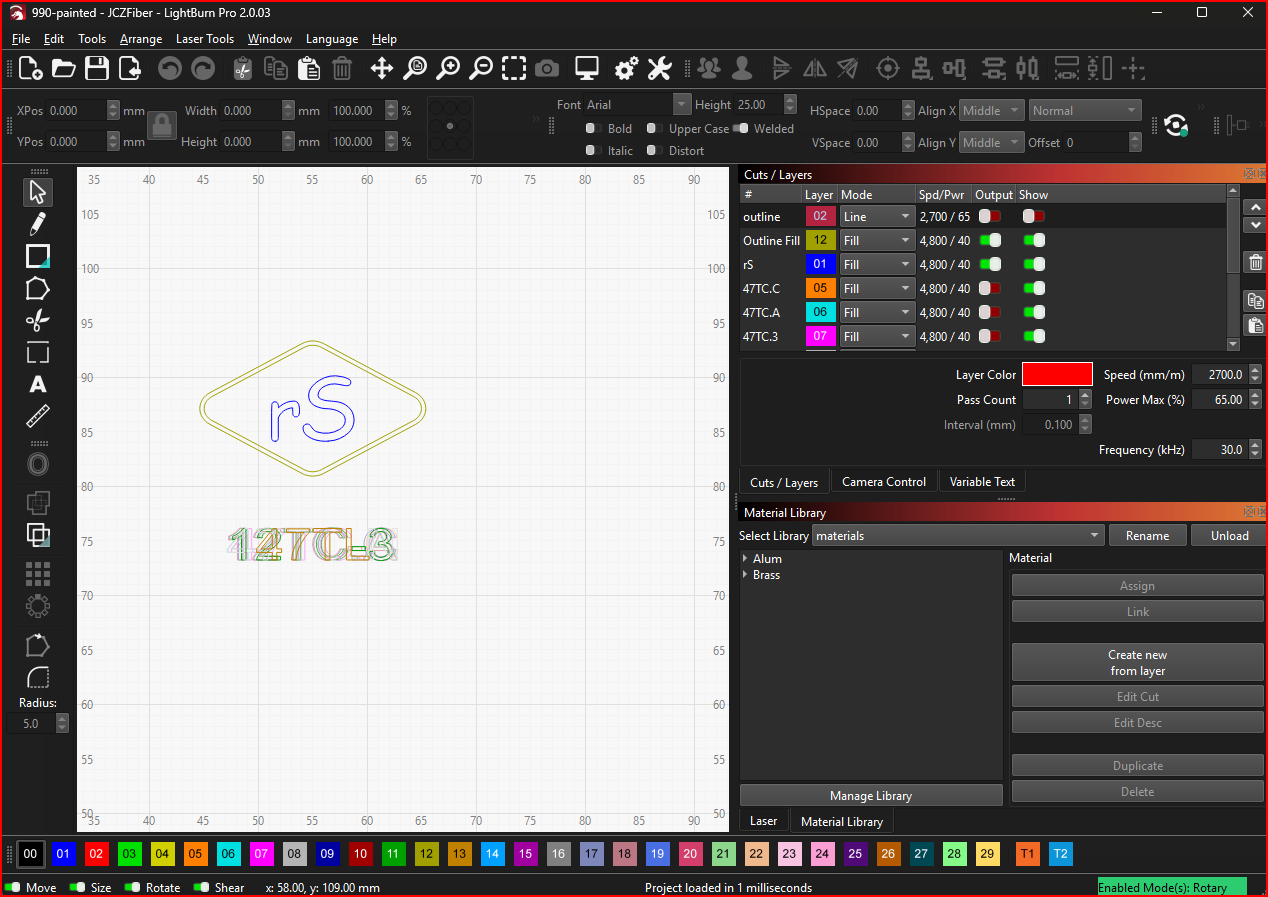Viewport: 1268px width, 897px height.
Task: Open a project with the folder icon
Action: pyautogui.click(x=64, y=68)
